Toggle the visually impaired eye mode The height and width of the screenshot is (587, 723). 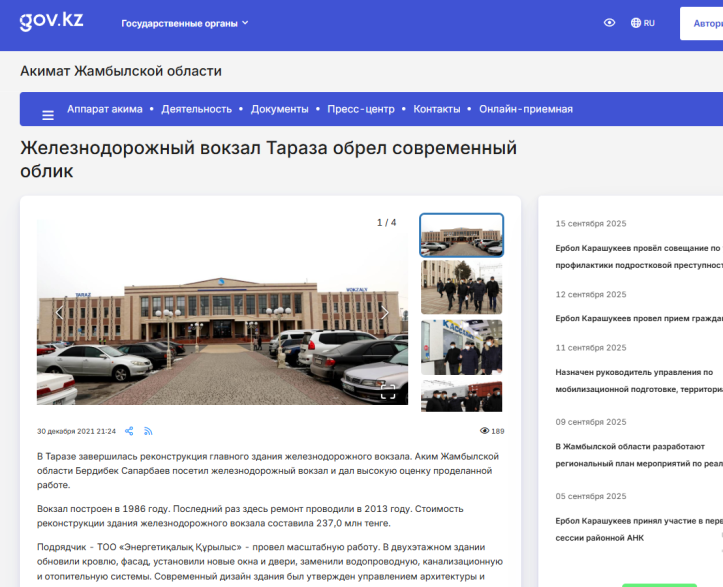pos(609,23)
